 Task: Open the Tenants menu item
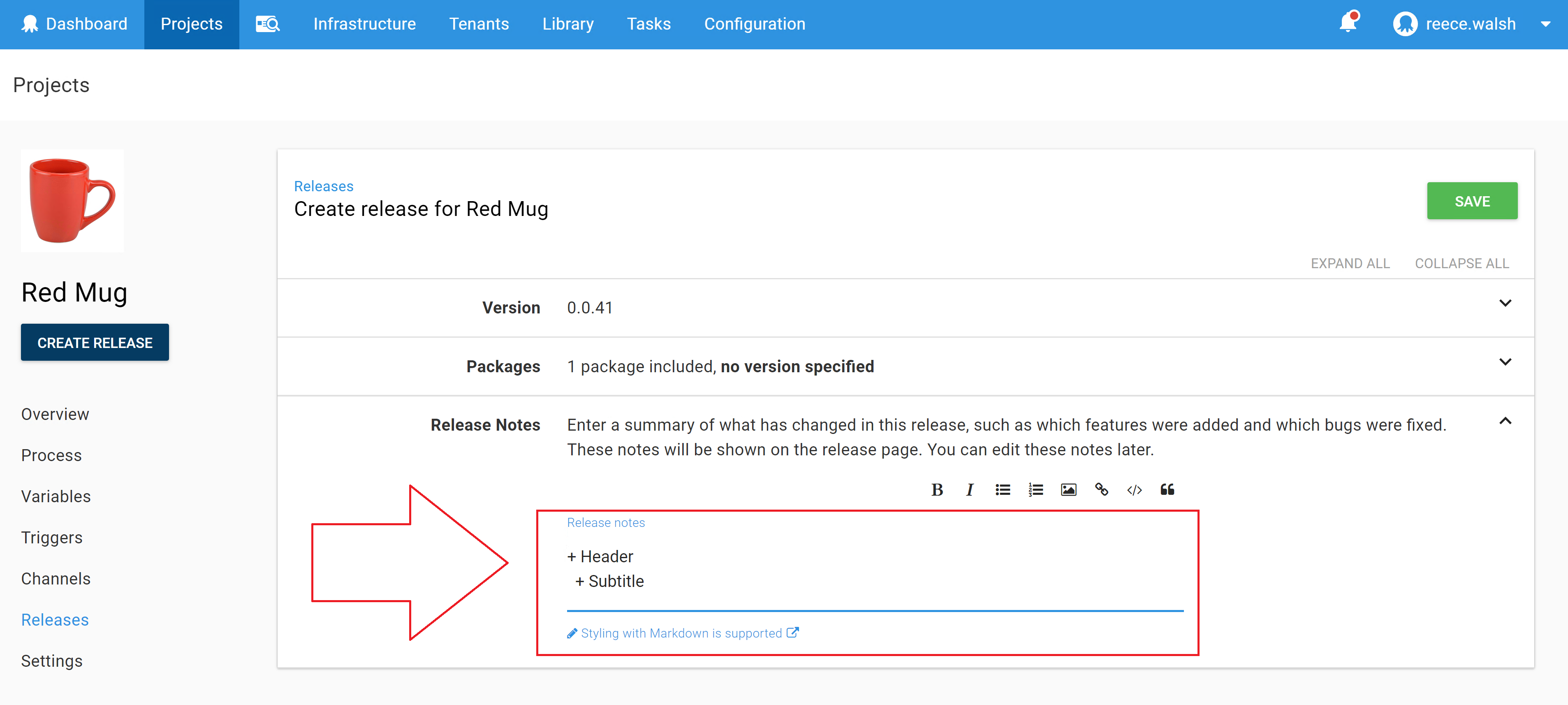(479, 24)
